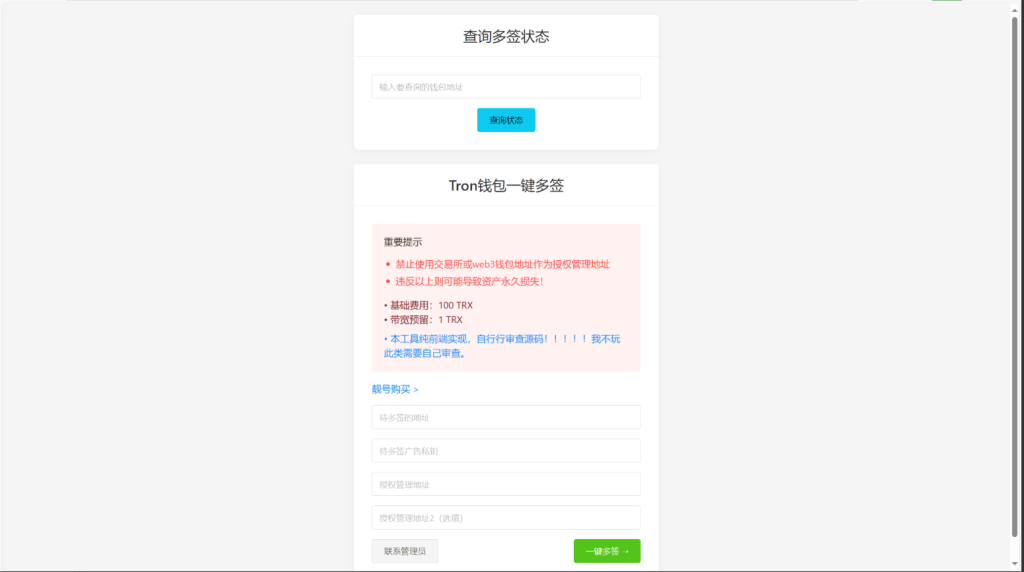Click the red warning 违反以上则可能导致资产永久损失

469,281
